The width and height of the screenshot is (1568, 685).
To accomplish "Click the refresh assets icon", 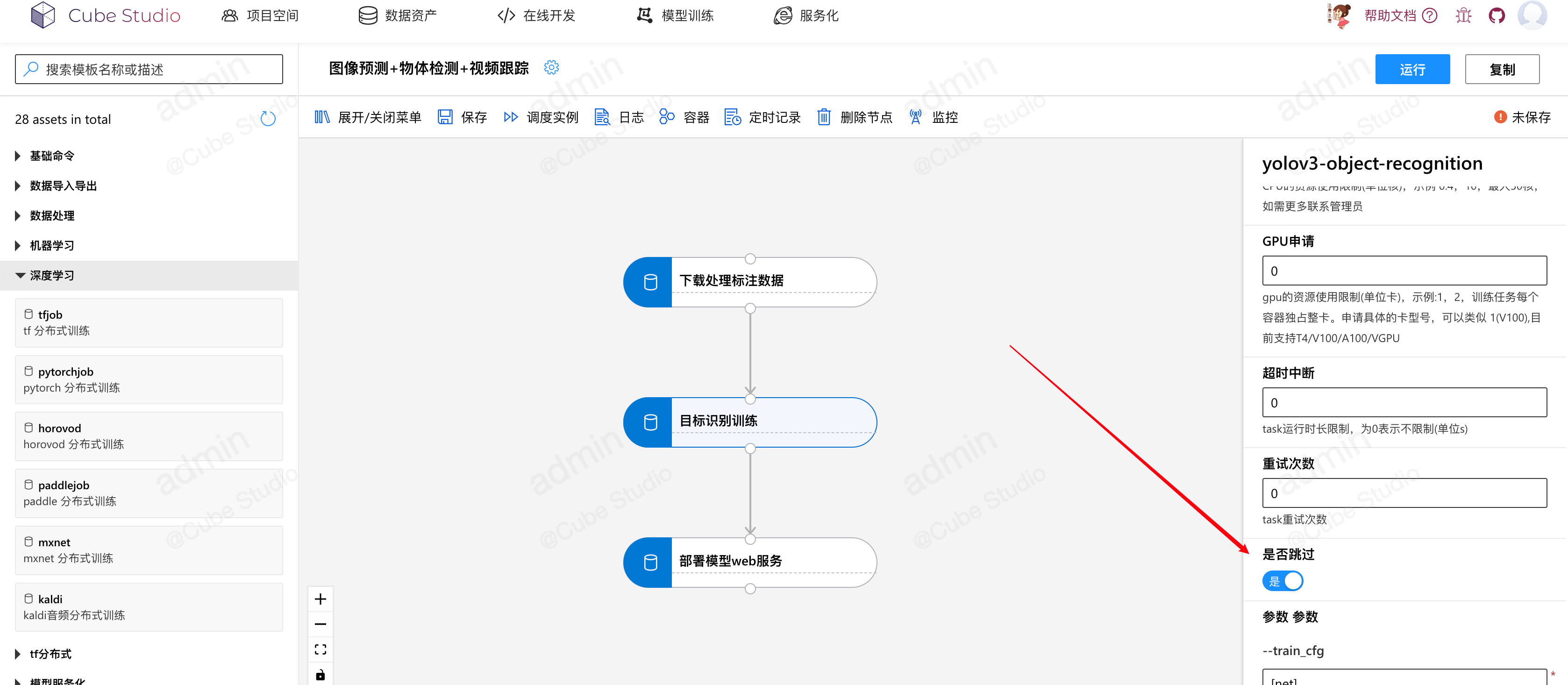I will pyautogui.click(x=268, y=119).
